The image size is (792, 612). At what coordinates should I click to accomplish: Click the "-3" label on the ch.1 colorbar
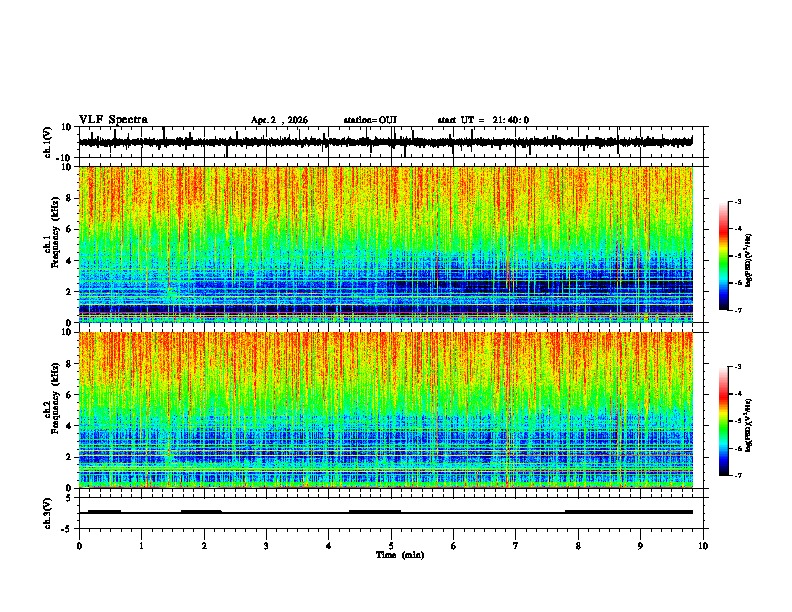(x=738, y=201)
